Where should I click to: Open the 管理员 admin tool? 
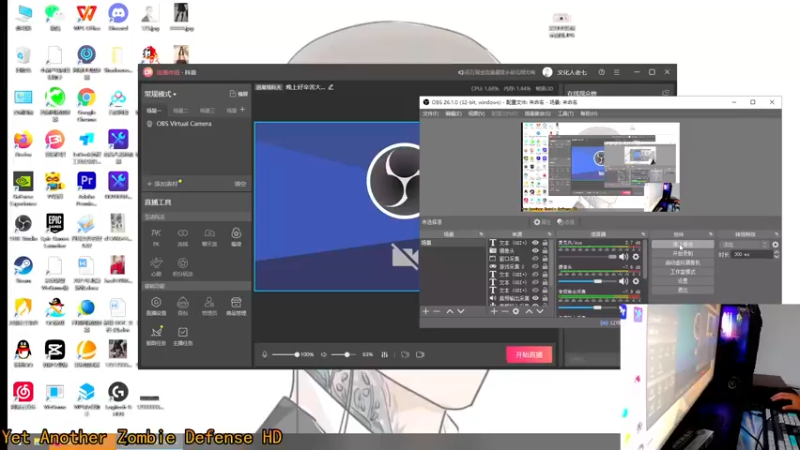click(209, 306)
